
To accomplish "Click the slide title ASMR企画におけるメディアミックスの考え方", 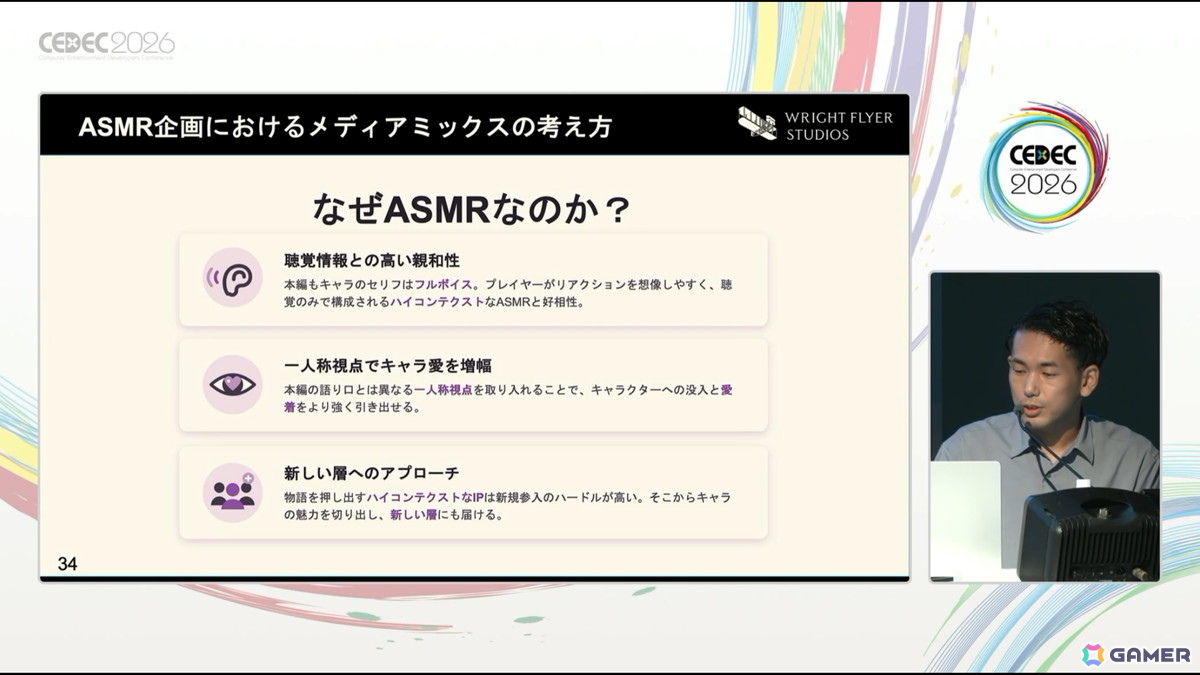I will click(345, 127).
